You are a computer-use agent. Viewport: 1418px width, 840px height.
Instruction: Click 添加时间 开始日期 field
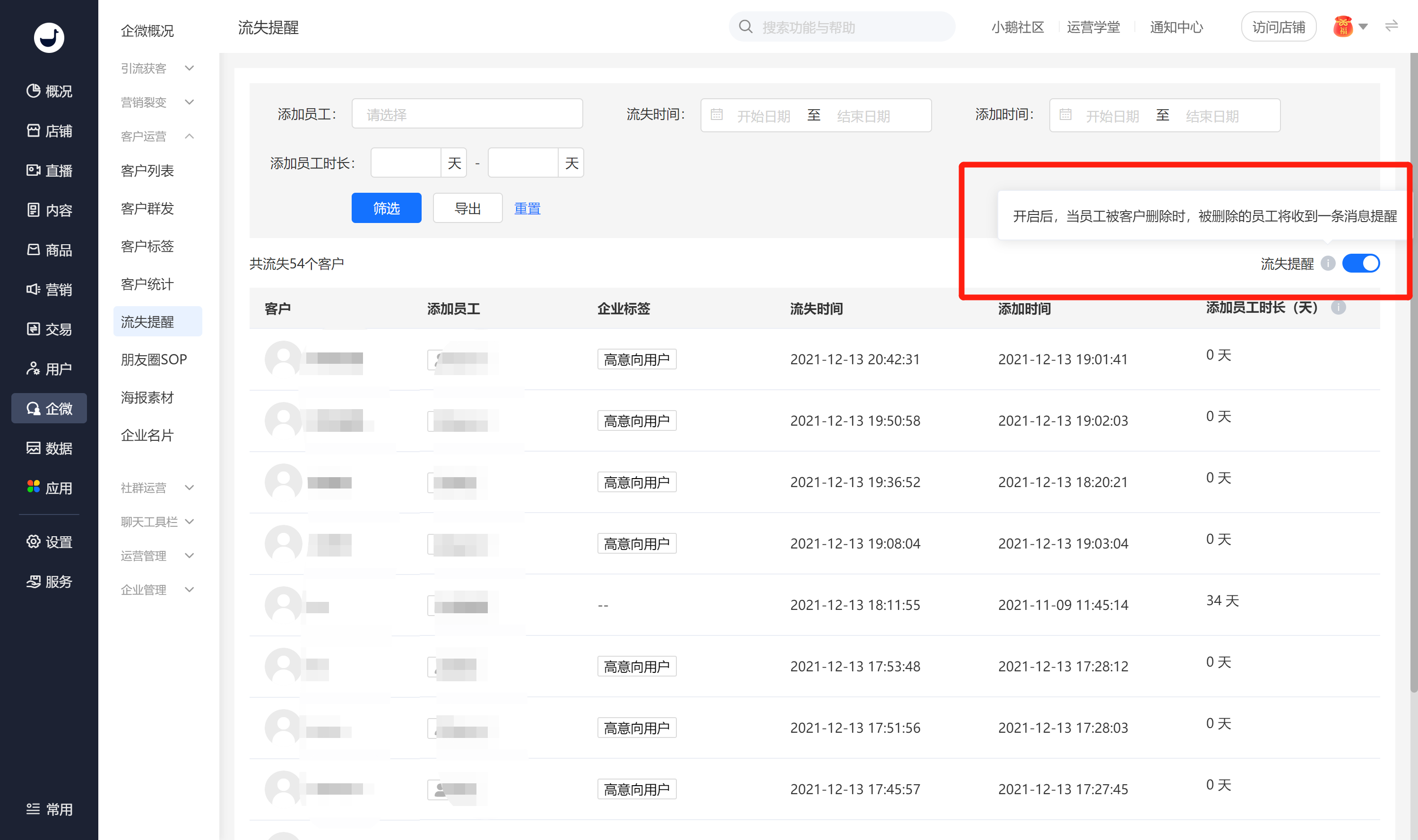(1112, 116)
